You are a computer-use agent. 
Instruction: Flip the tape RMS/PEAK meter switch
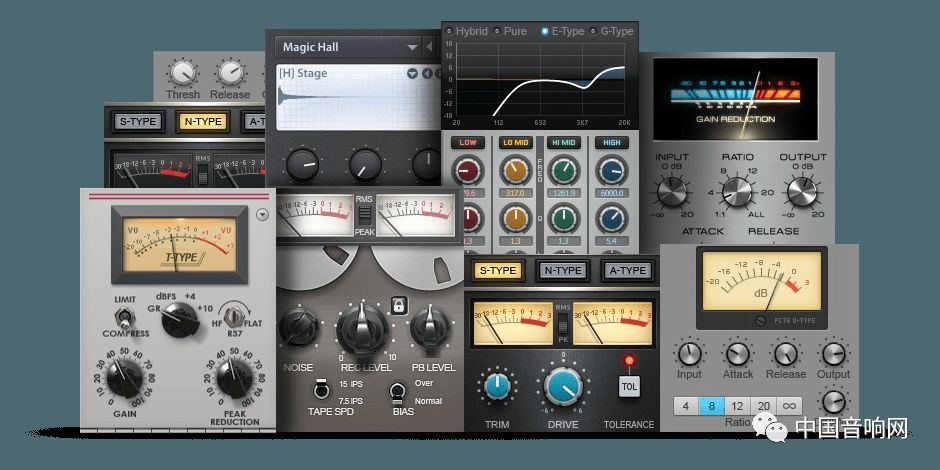(364, 215)
